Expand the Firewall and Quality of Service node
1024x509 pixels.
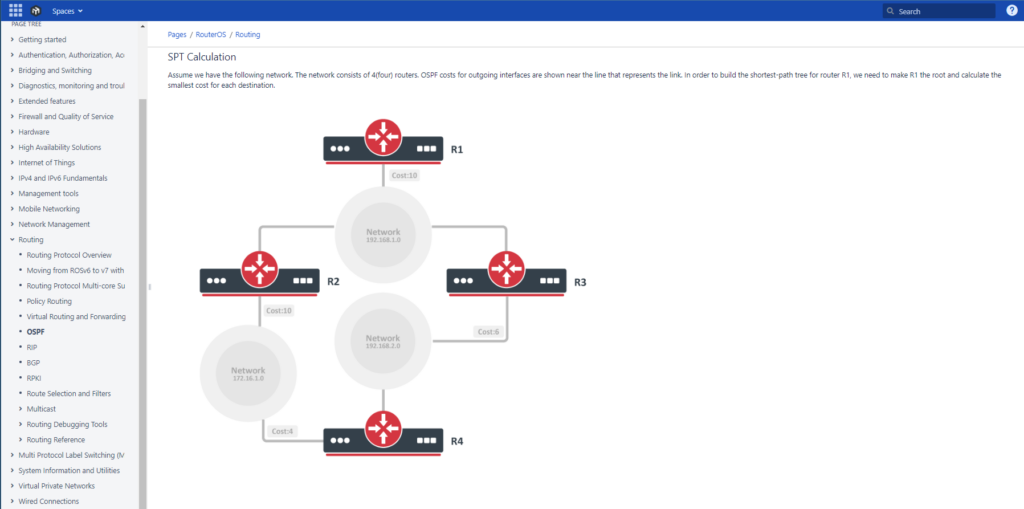(12, 117)
